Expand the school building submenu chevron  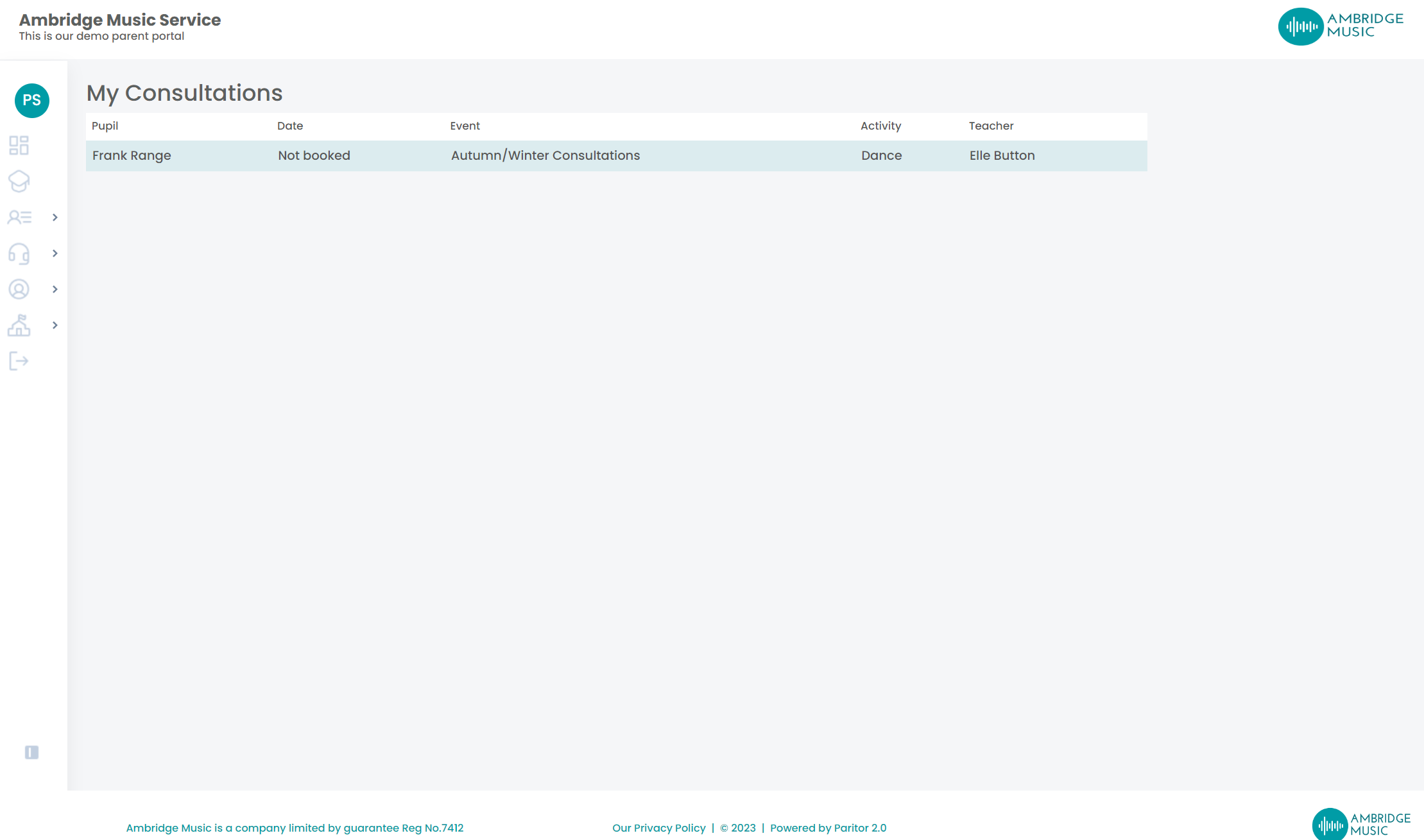(x=55, y=325)
